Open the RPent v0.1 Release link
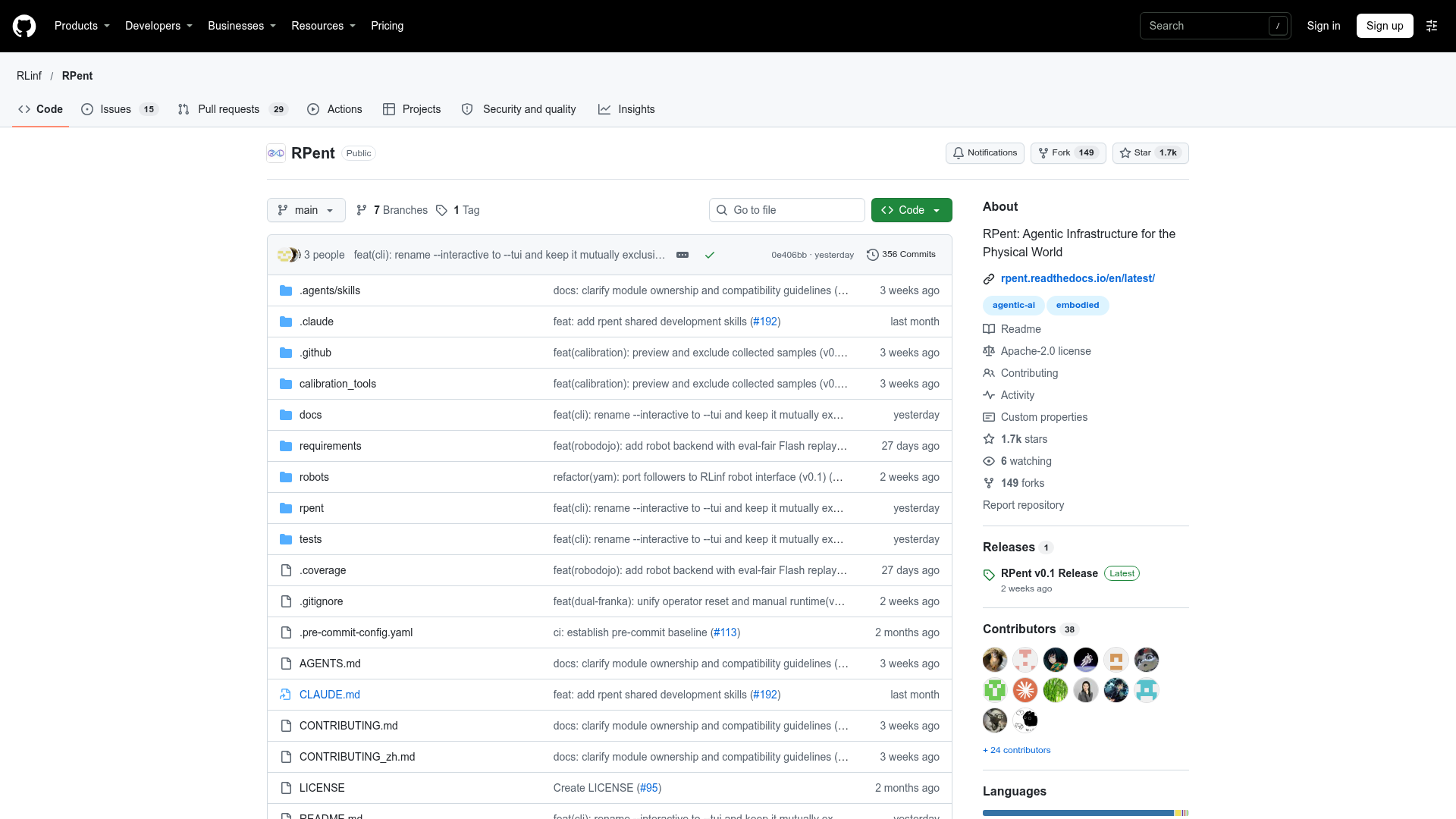1456x819 pixels. (x=1050, y=573)
